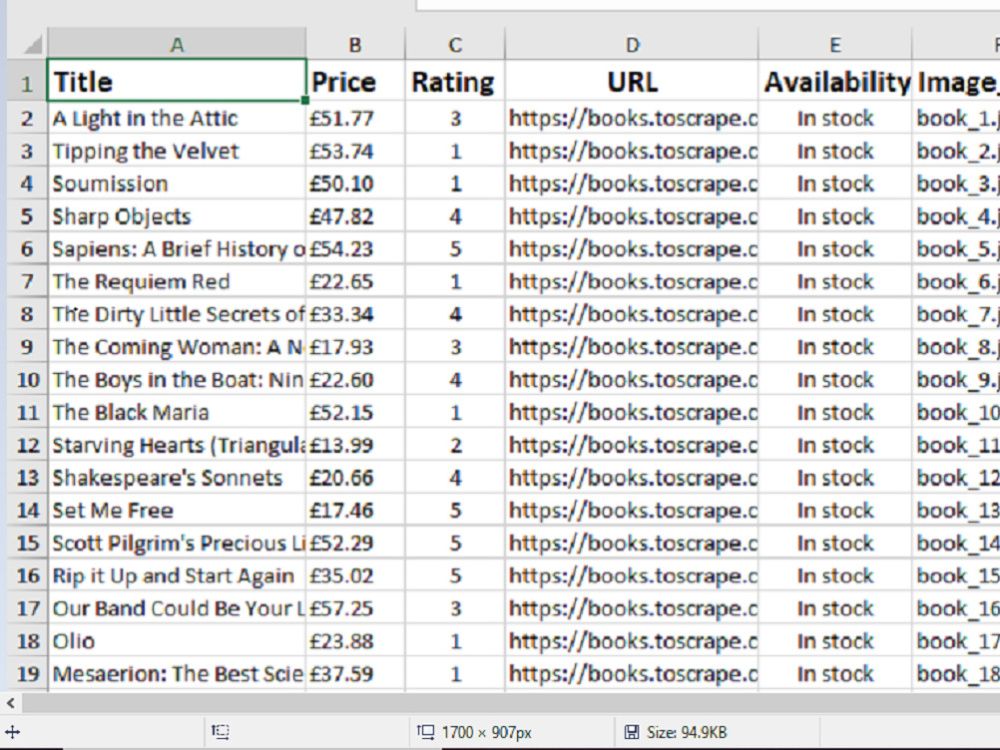Click 'The Dirty Little Secrets' cell
Image resolution: width=1000 pixels, height=750 pixels.
(x=177, y=314)
